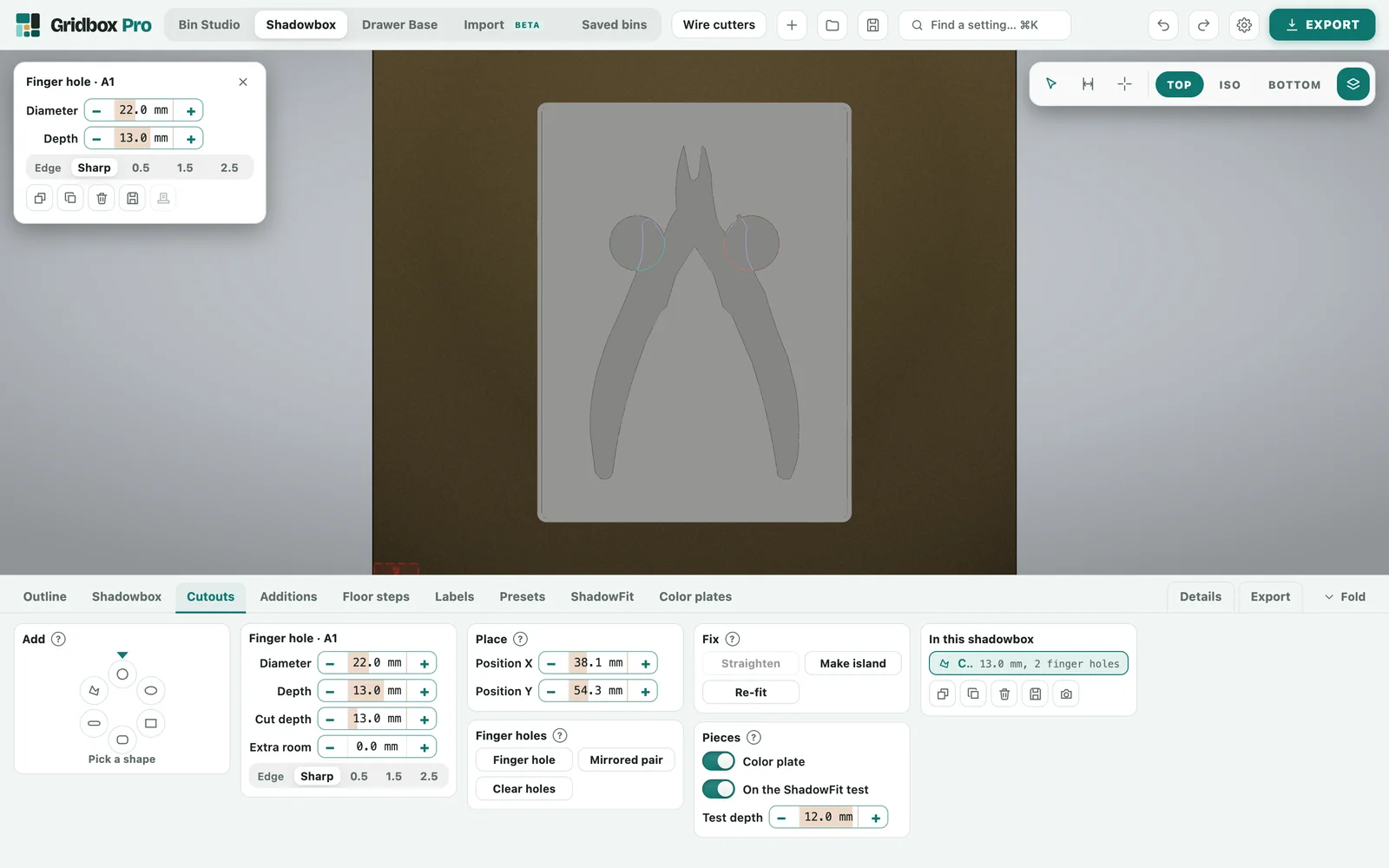Increase Cut depth value

click(425, 719)
